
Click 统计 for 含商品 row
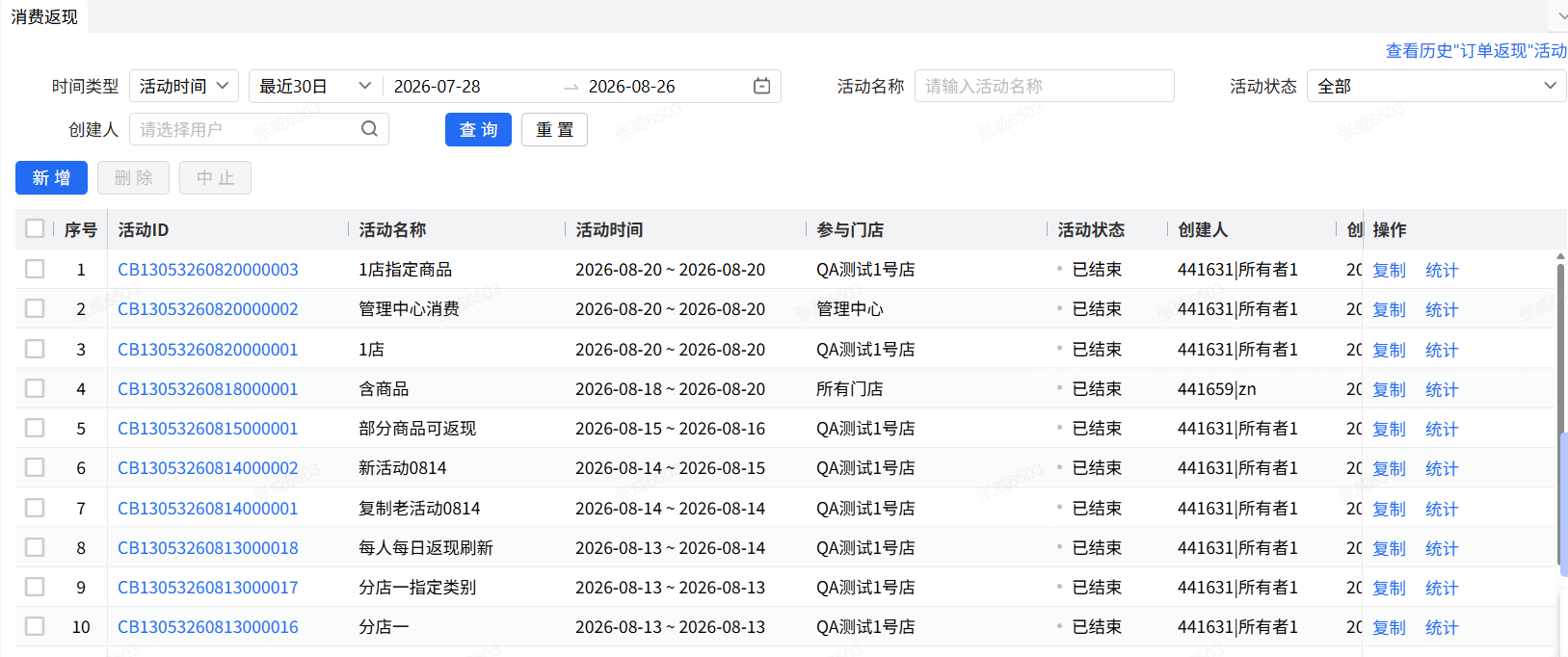point(1442,389)
